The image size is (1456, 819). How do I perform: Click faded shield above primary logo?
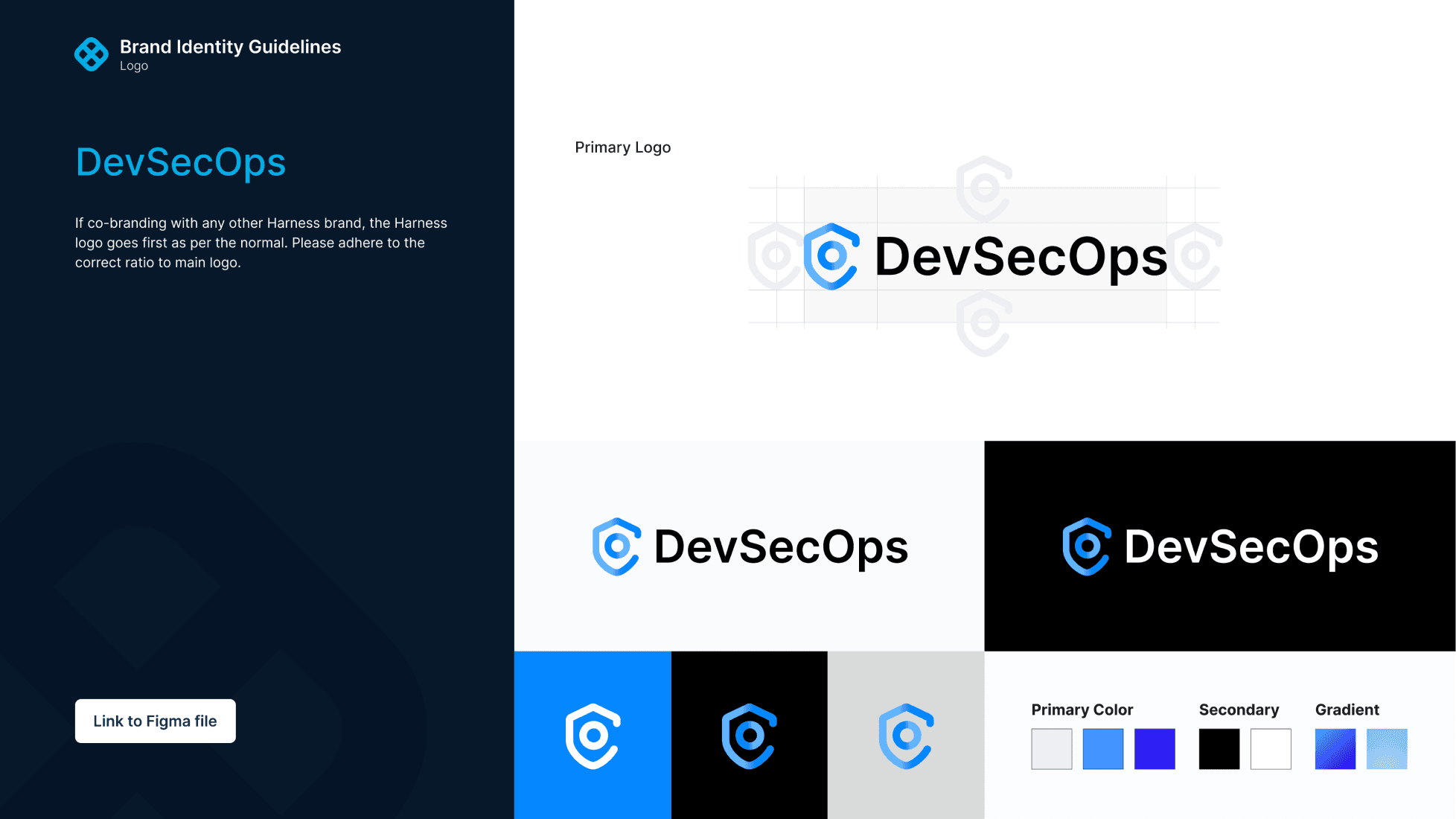click(x=984, y=188)
